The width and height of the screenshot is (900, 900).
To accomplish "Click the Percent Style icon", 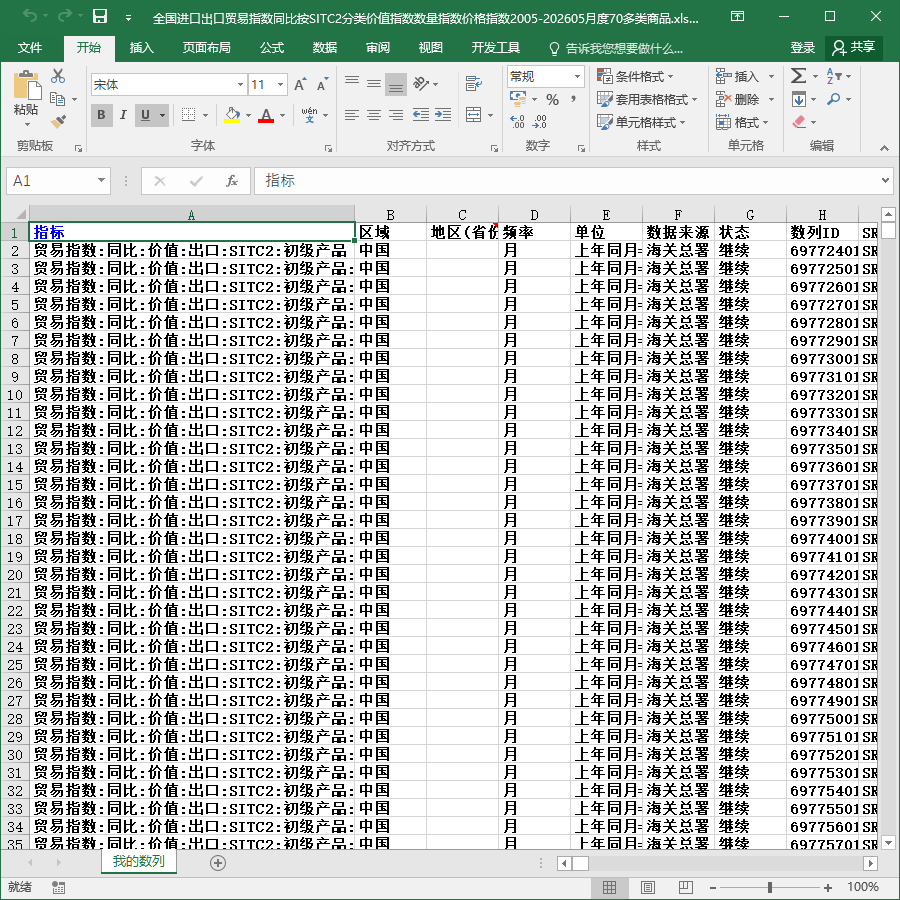I will coord(552,99).
